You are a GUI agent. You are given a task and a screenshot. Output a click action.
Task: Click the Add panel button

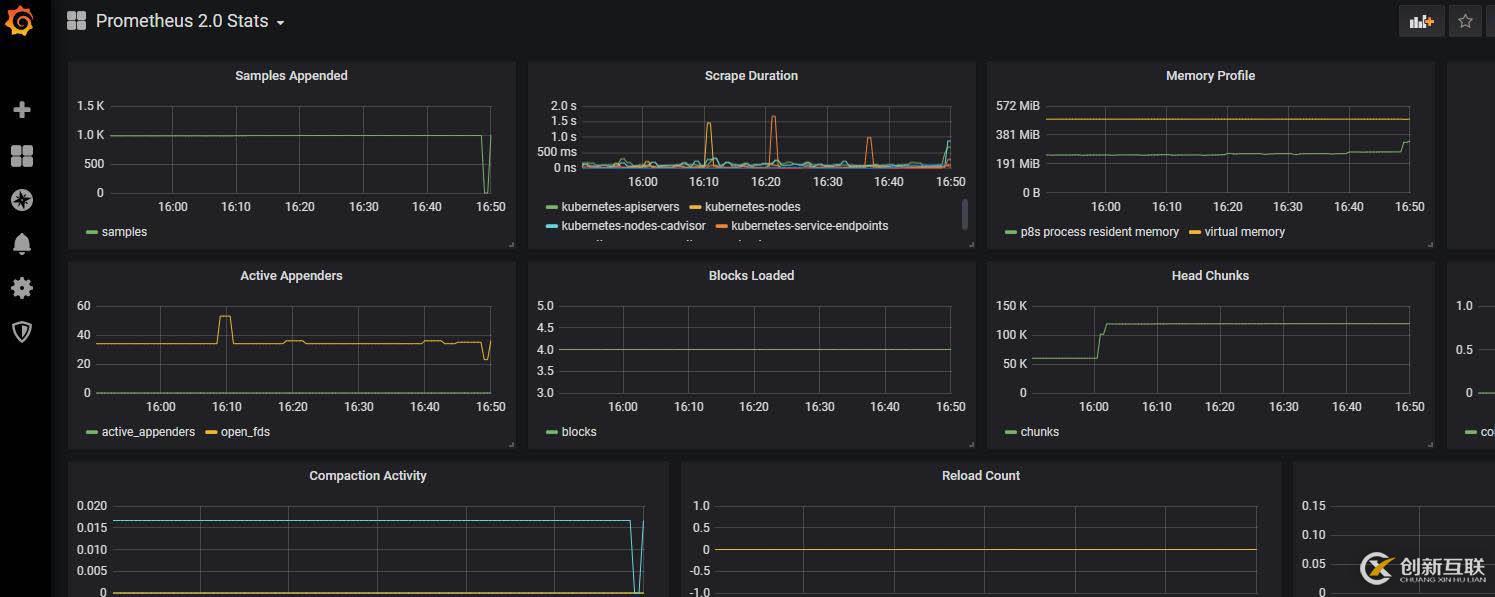(1421, 21)
